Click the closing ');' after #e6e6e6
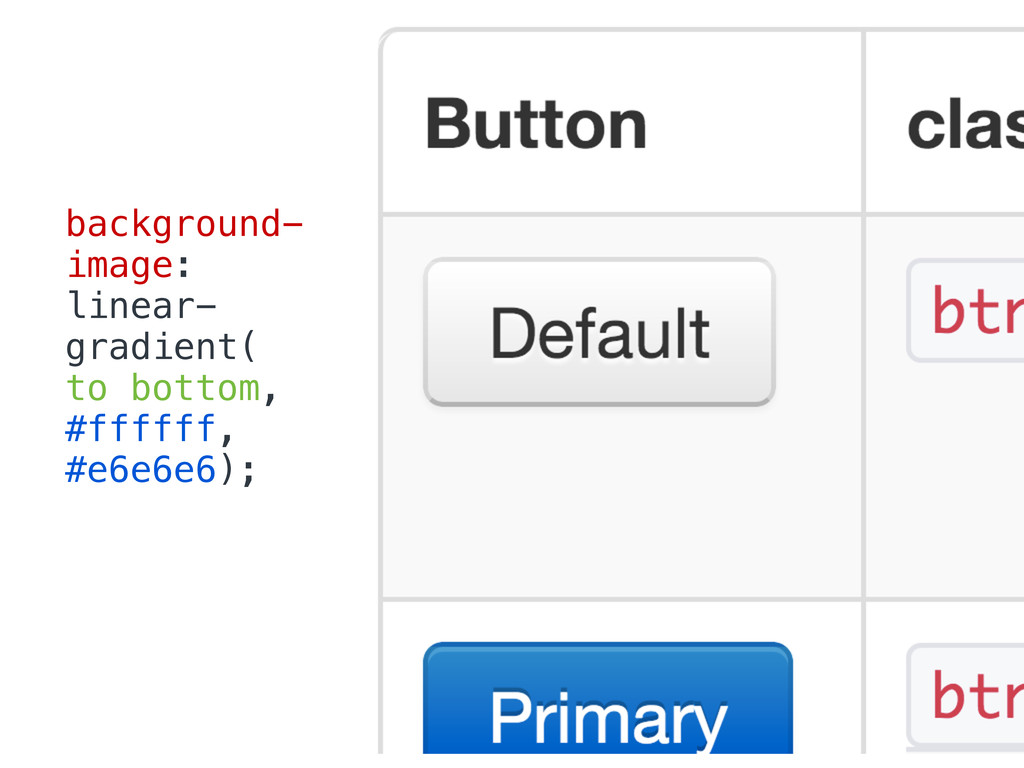 (238, 470)
